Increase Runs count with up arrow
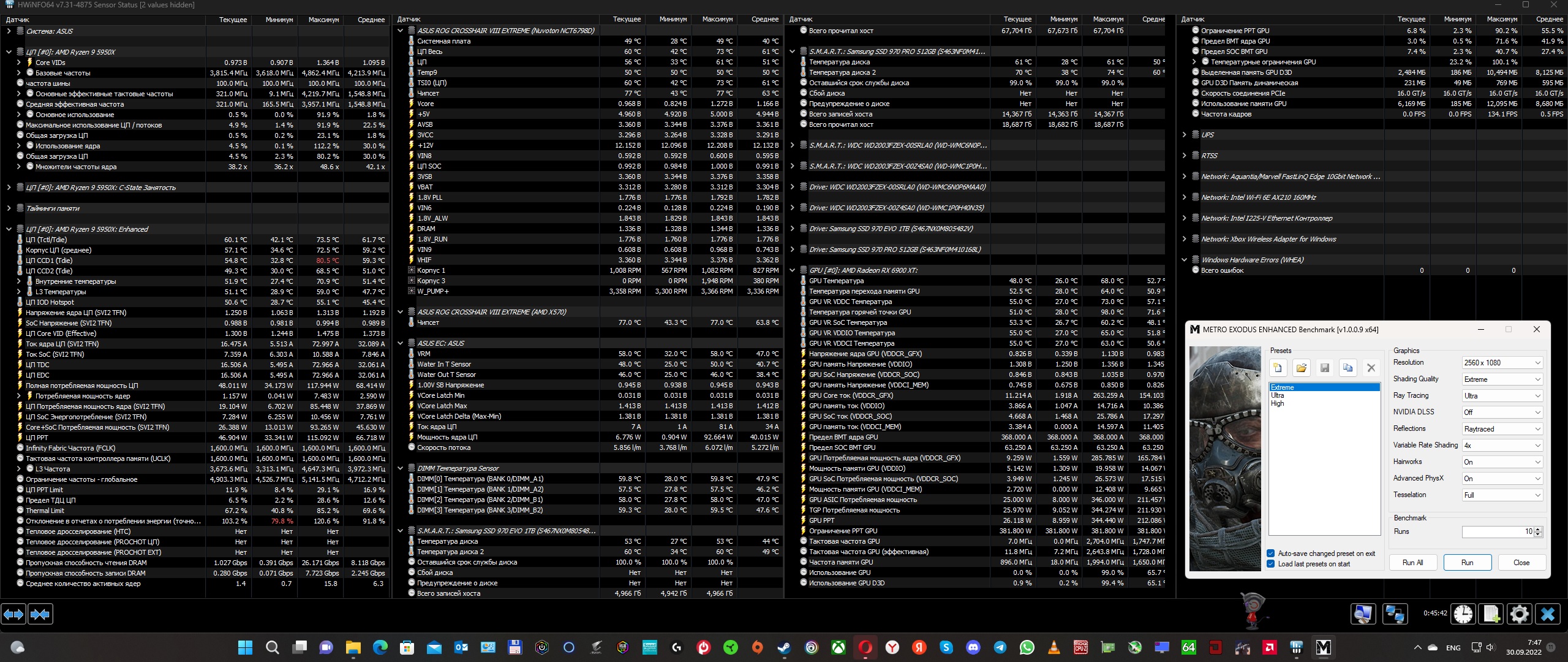 (x=1539, y=529)
